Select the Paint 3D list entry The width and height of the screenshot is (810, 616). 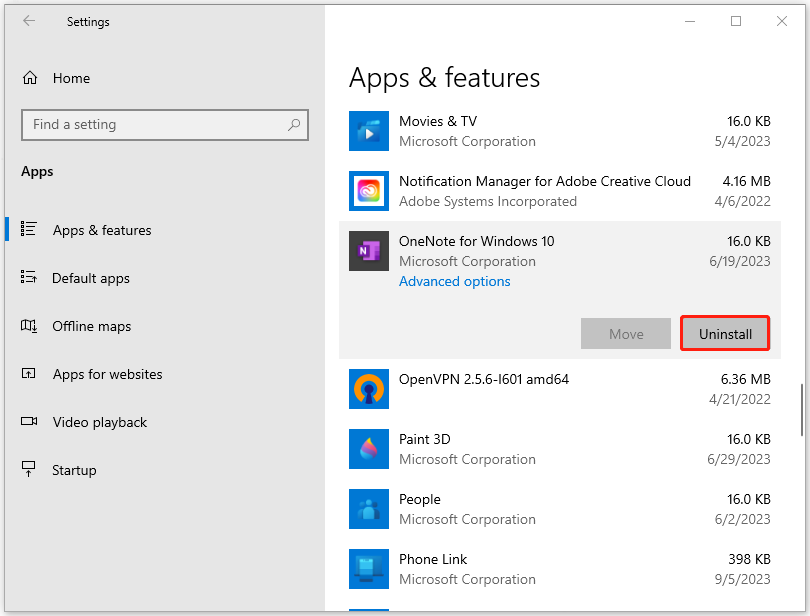click(x=560, y=449)
